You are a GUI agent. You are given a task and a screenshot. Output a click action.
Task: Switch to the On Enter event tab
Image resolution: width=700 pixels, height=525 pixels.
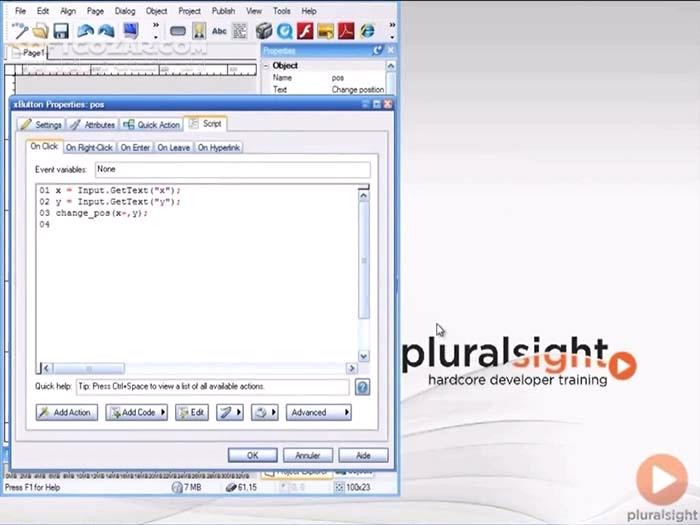135,147
